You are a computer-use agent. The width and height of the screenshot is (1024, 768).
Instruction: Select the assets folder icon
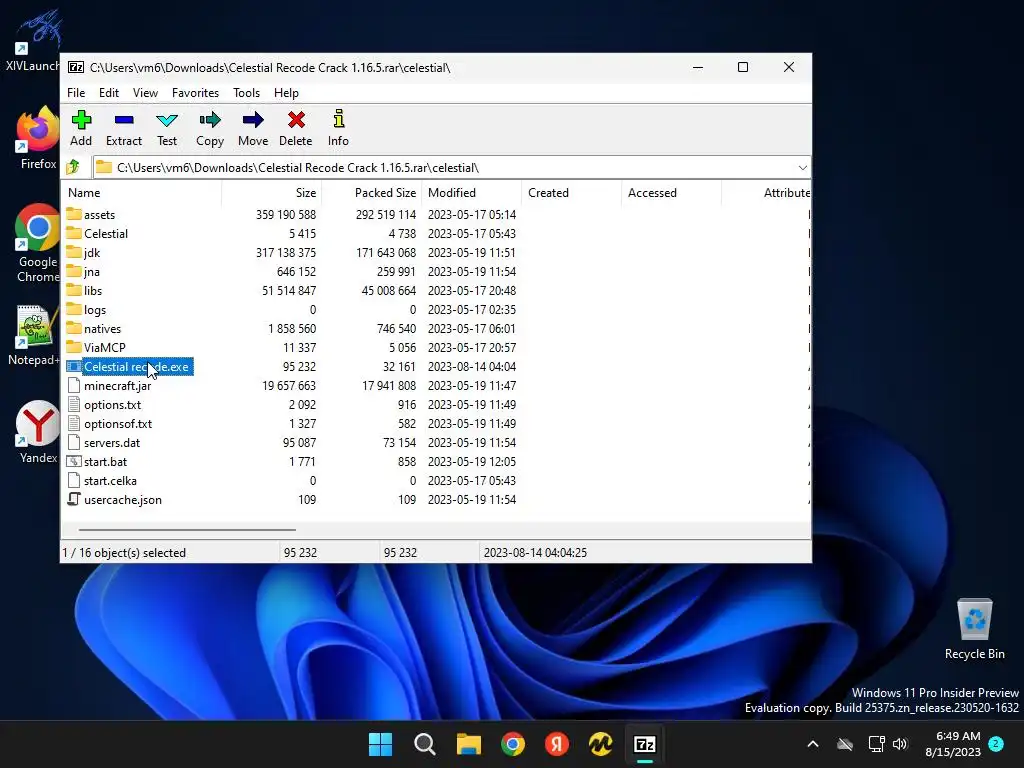(x=74, y=214)
